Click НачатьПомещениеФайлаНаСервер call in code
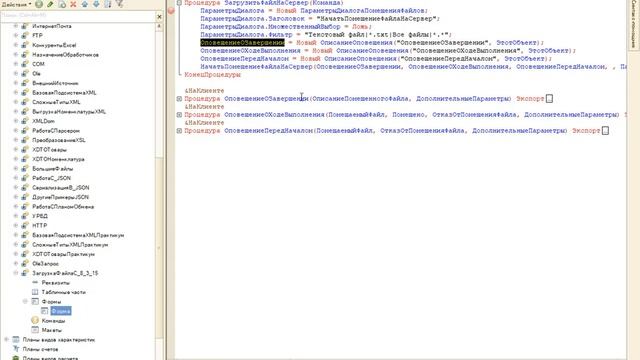Image resolution: width=640 pixels, height=360 pixels. tap(256, 67)
